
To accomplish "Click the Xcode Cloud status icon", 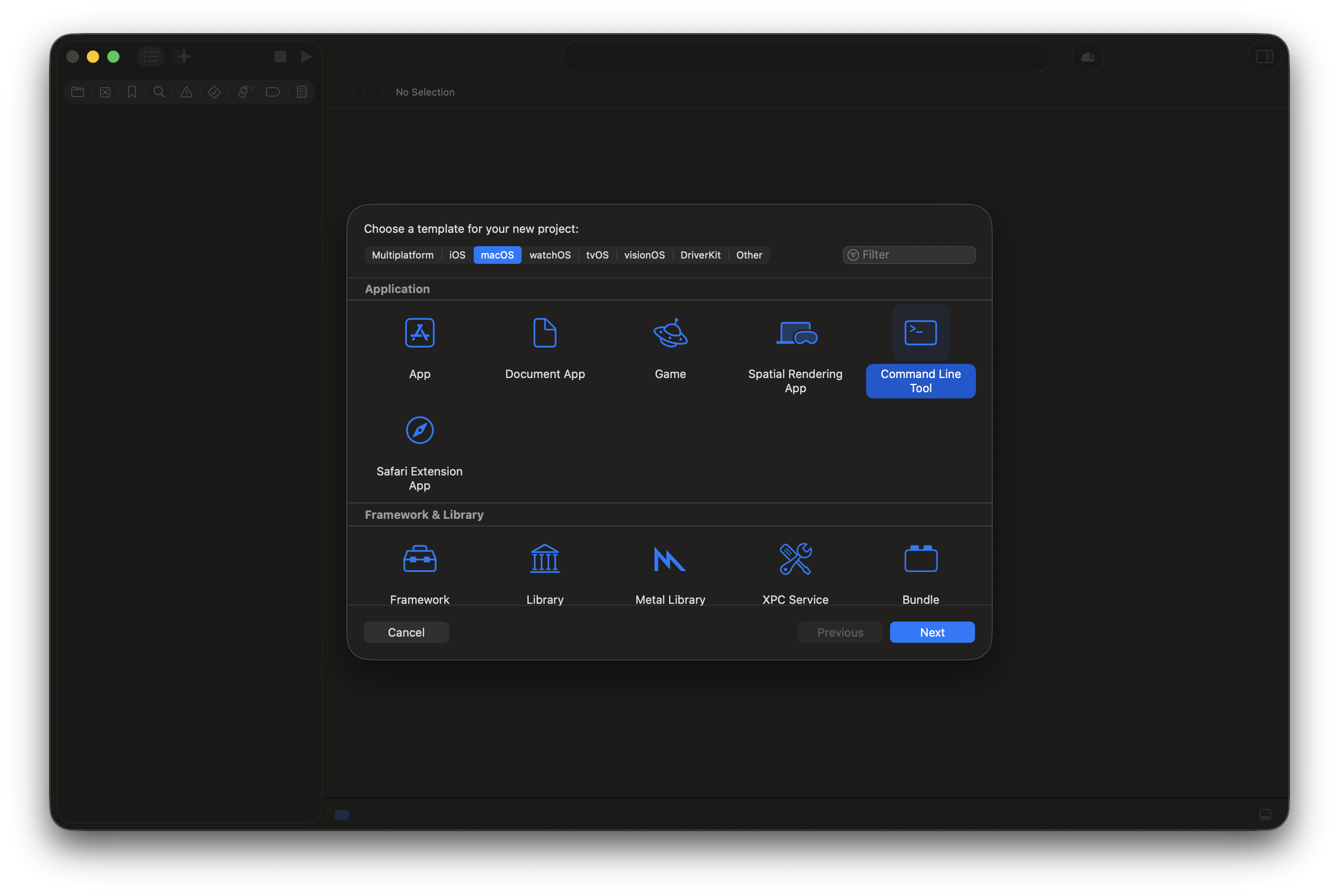I will point(1087,57).
